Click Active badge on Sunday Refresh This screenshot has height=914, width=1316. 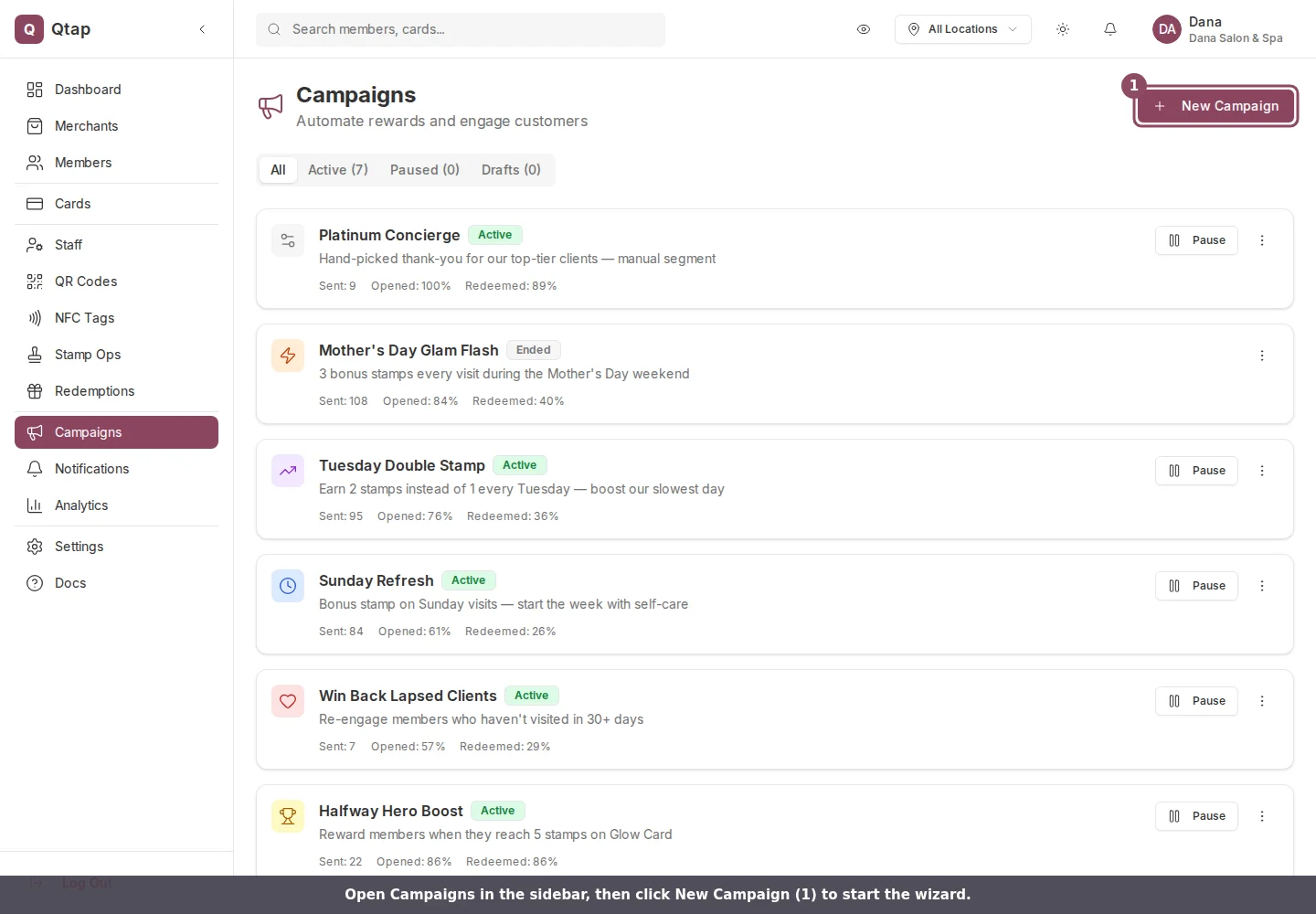[x=469, y=580]
